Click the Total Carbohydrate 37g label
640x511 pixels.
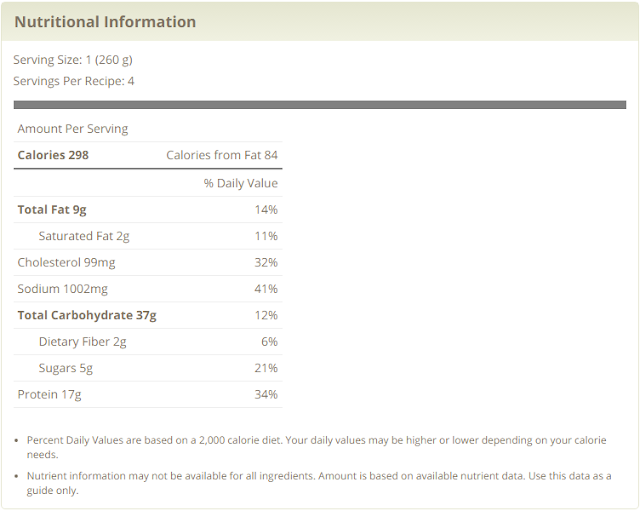(x=87, y=315)
